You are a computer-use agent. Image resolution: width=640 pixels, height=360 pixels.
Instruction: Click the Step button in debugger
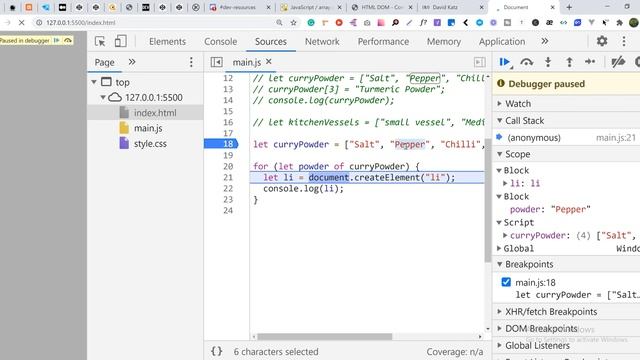[590, 62]
